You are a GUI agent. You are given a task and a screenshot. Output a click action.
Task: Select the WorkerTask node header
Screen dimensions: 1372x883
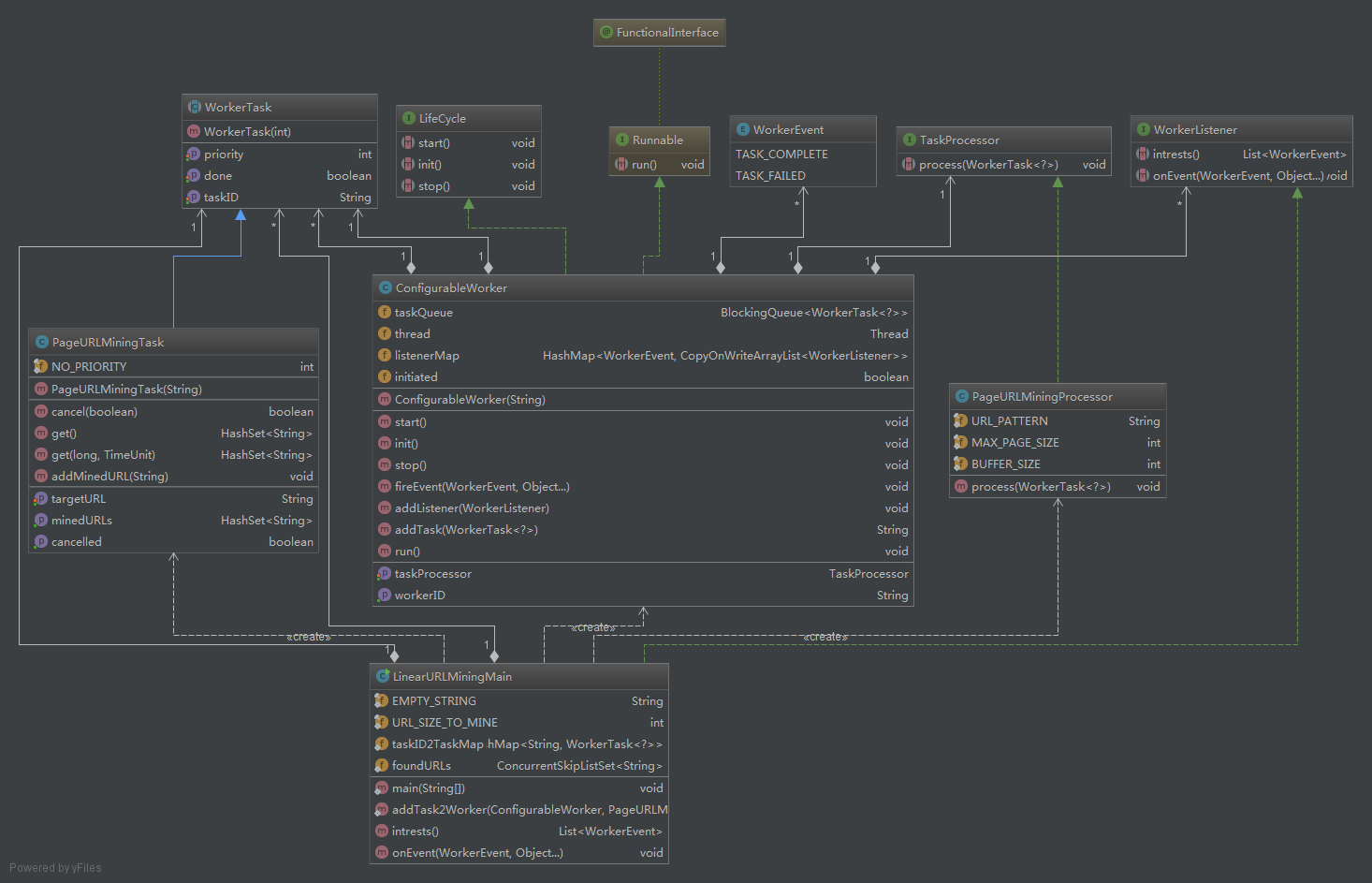(x=280, y=107)
